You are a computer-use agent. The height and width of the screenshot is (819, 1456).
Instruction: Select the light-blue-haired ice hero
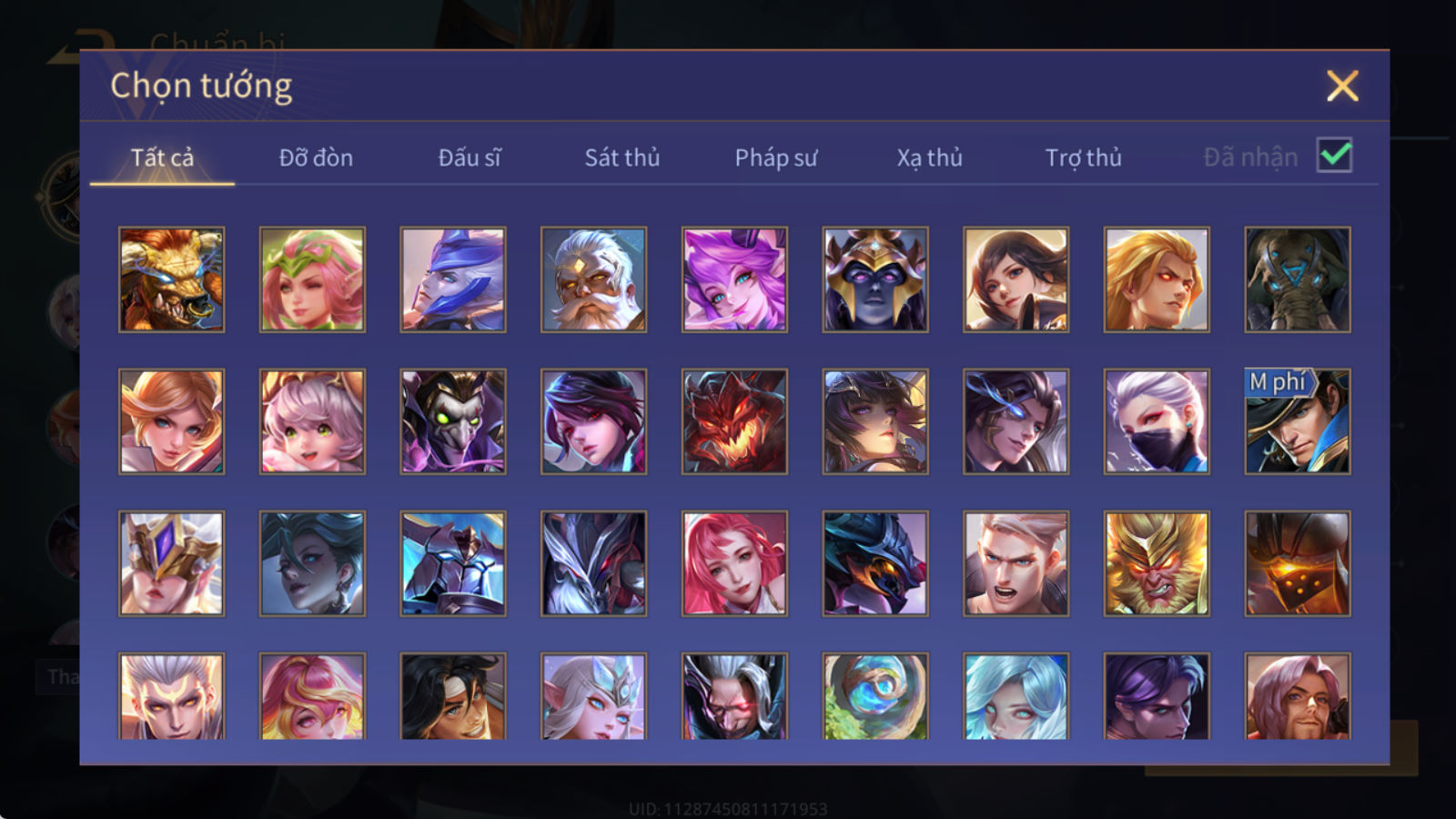coord(1016,696)
